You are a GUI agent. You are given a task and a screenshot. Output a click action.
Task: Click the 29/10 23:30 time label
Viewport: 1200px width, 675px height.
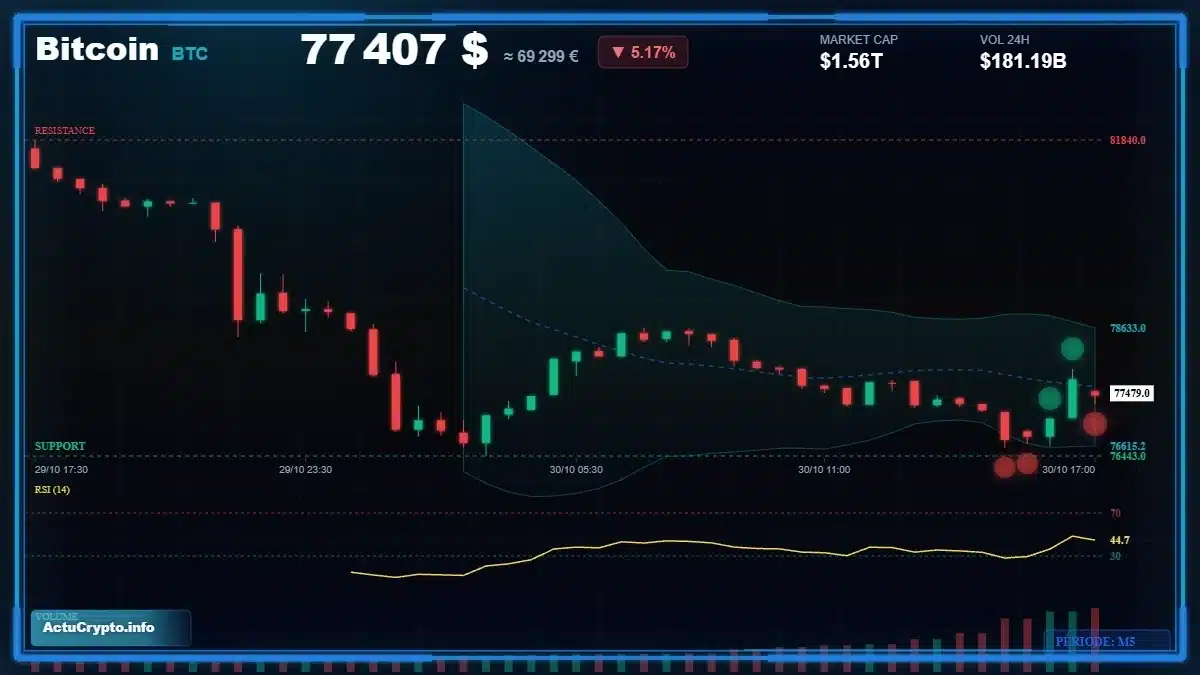305,469
